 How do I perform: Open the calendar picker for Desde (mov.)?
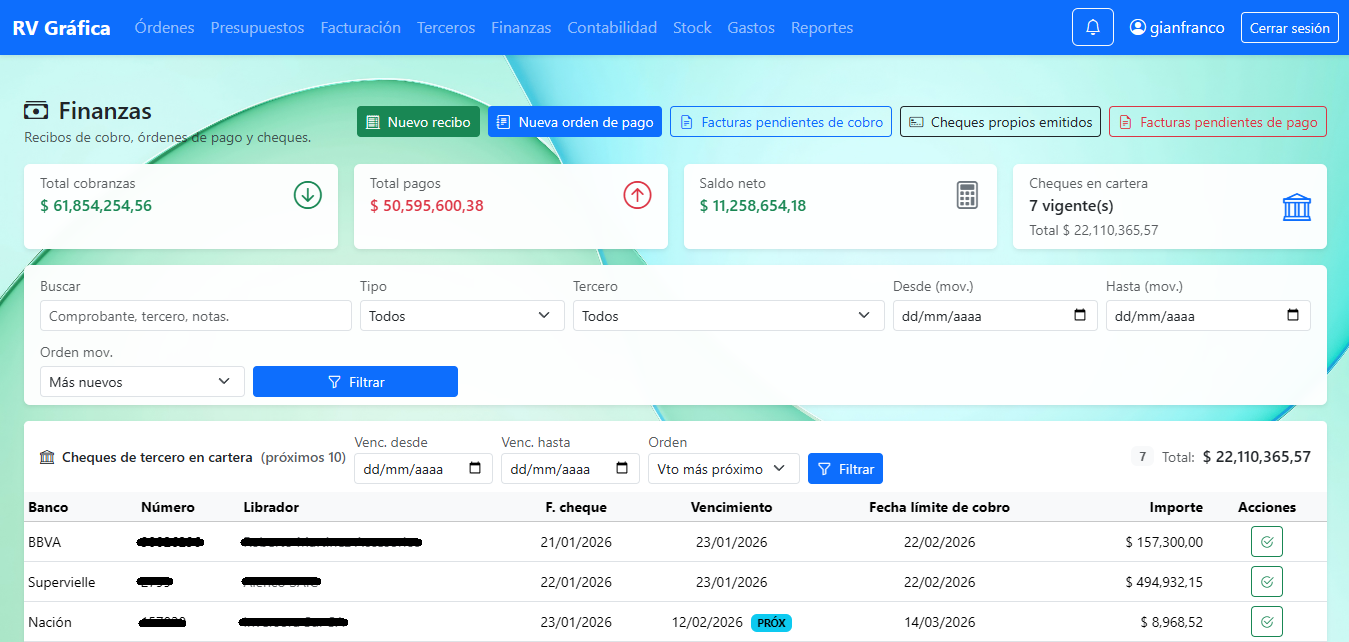(1081, 315)
